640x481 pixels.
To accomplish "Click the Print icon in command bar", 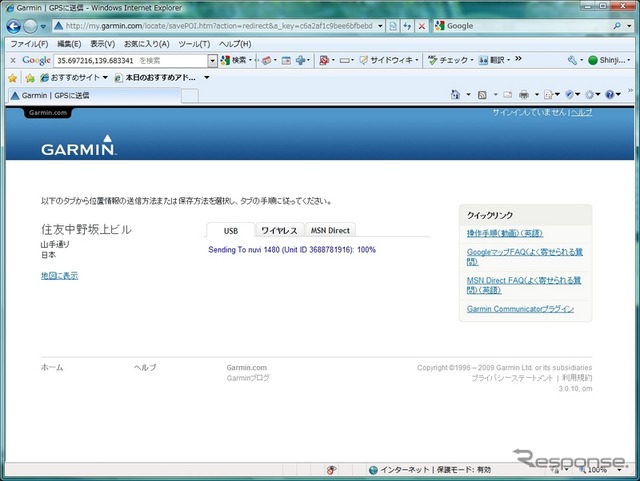I will 524,95.
